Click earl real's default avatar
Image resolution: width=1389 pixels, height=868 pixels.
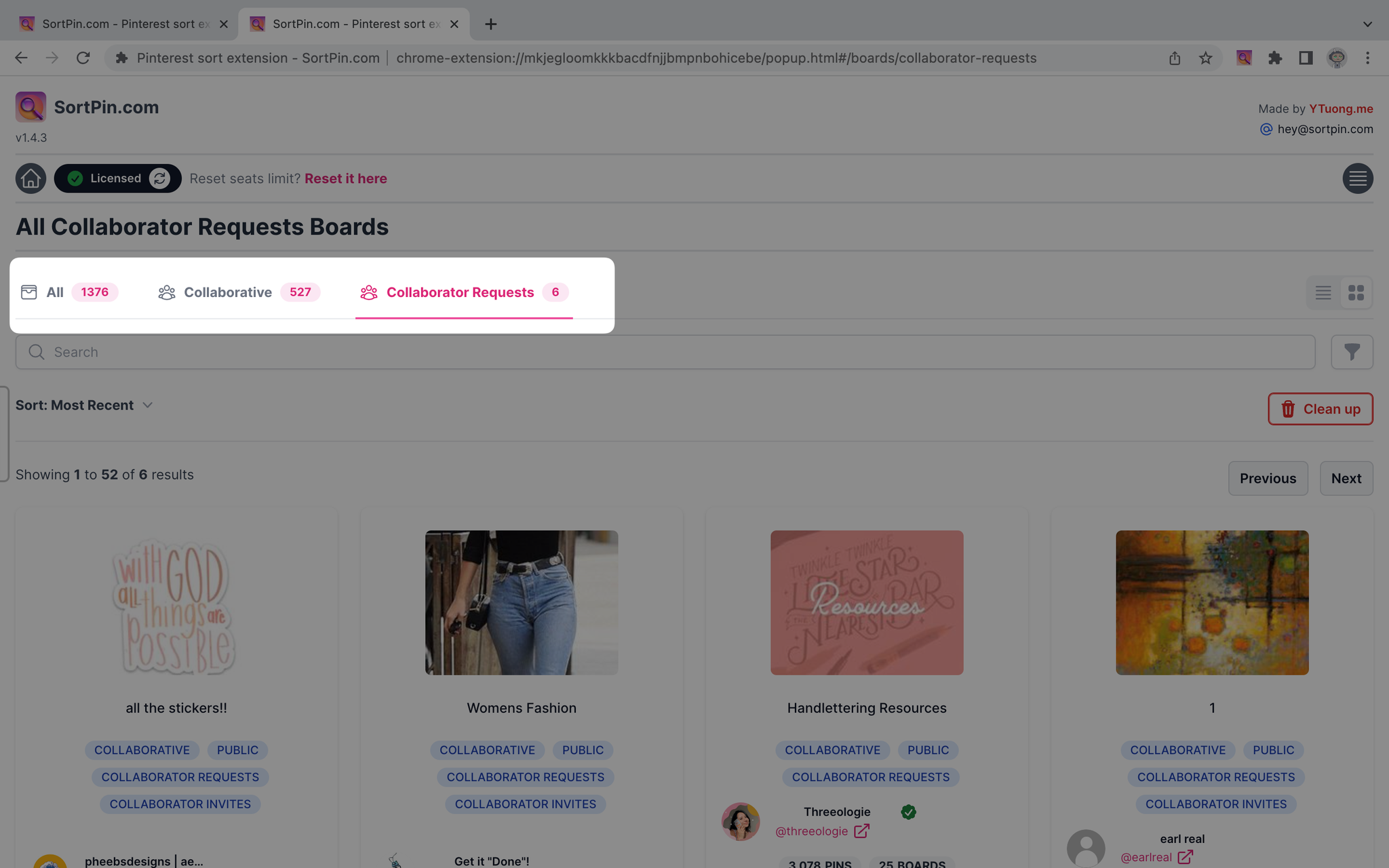click(1086, 848)
